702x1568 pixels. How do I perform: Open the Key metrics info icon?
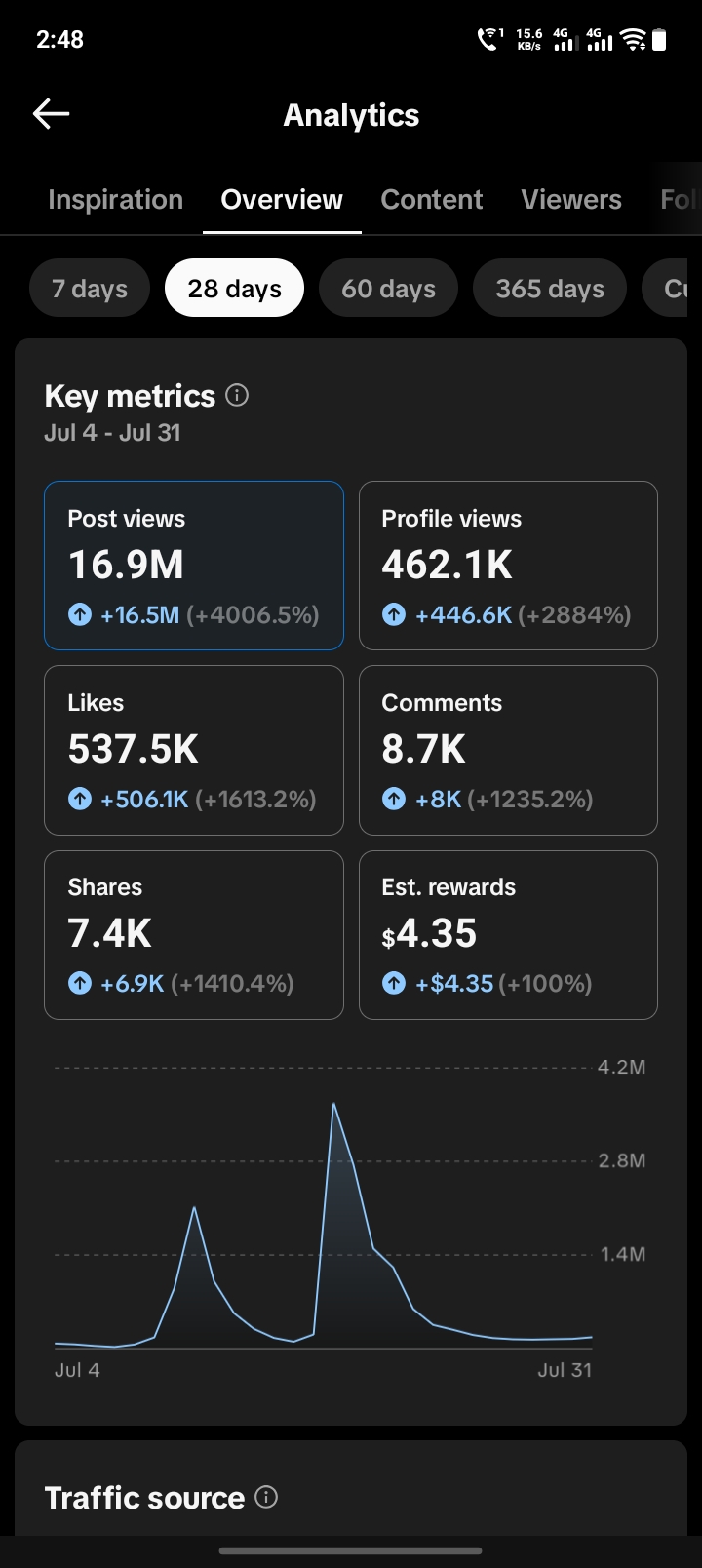tap(237, 395)
